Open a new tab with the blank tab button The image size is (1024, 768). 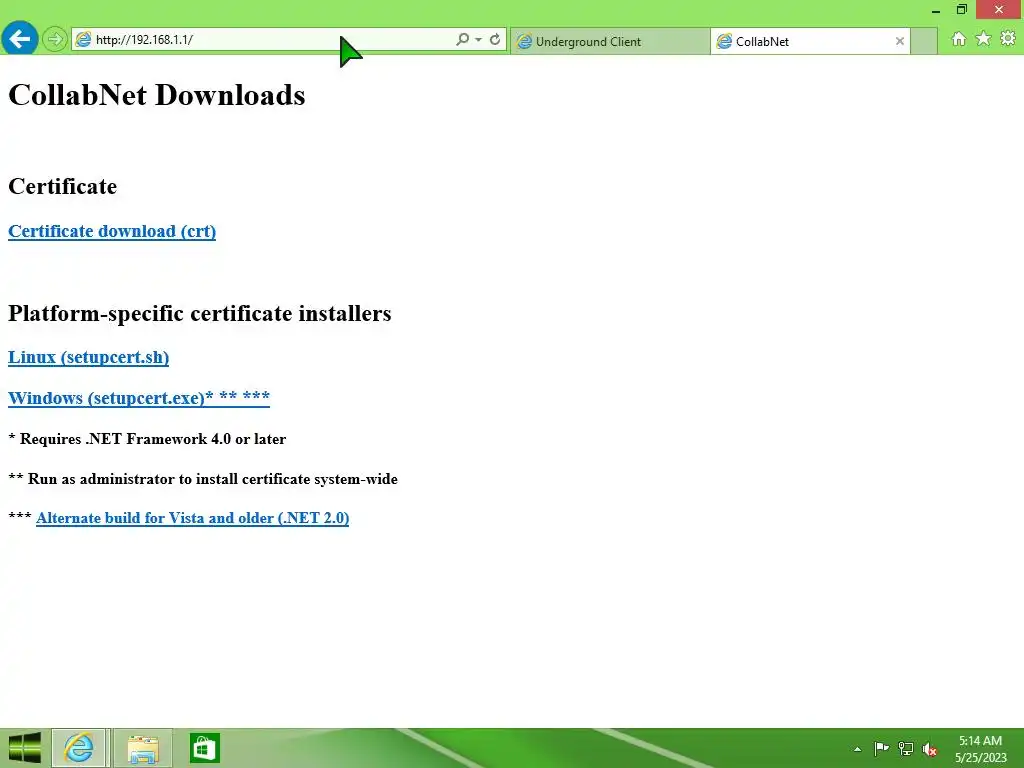tap(923, 41)
